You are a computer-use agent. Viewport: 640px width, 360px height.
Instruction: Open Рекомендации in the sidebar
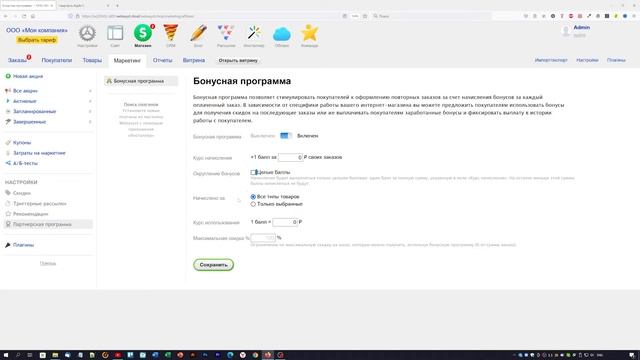(30, 214)
